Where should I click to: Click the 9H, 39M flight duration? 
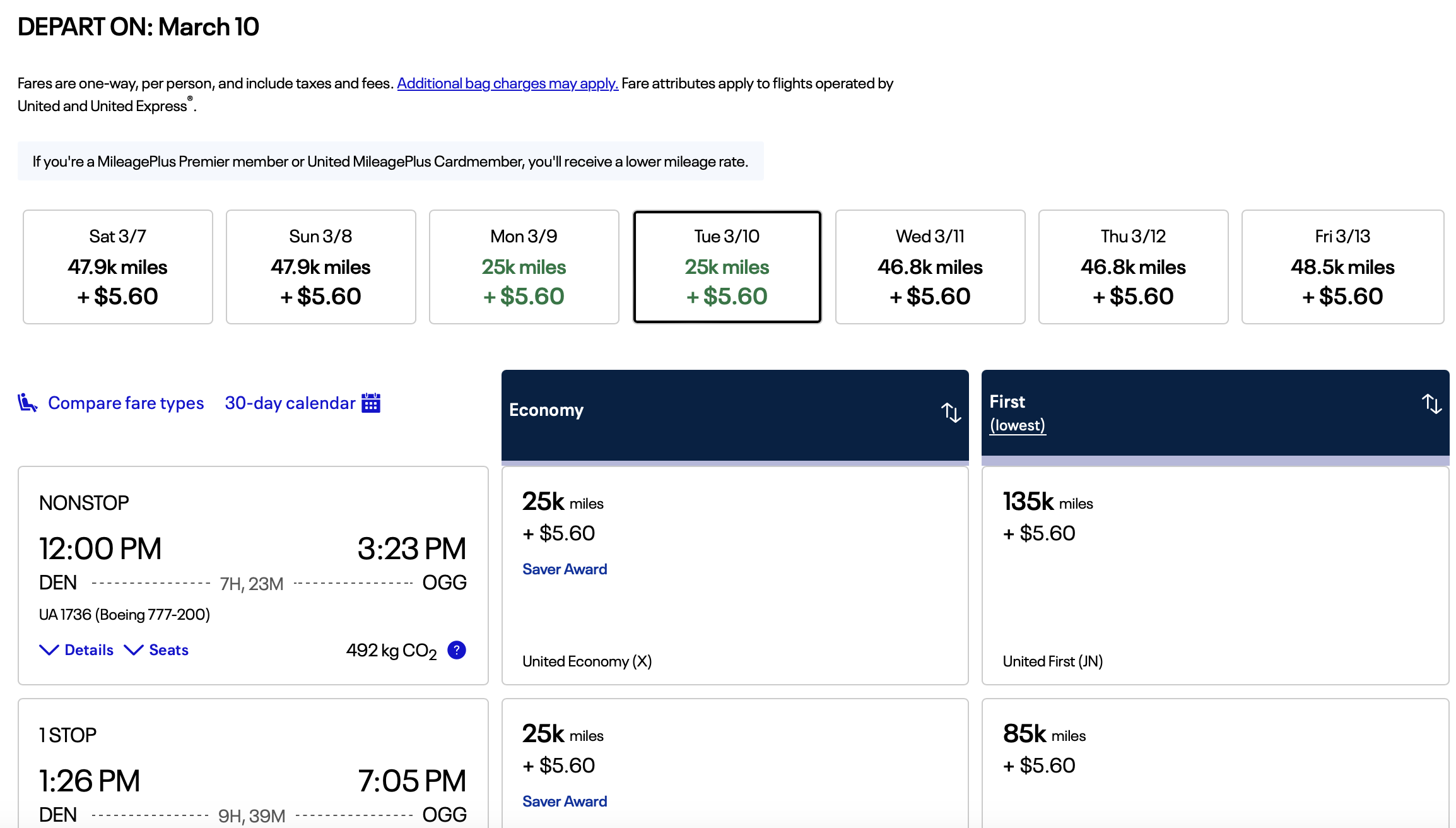(x=252, y=816)
